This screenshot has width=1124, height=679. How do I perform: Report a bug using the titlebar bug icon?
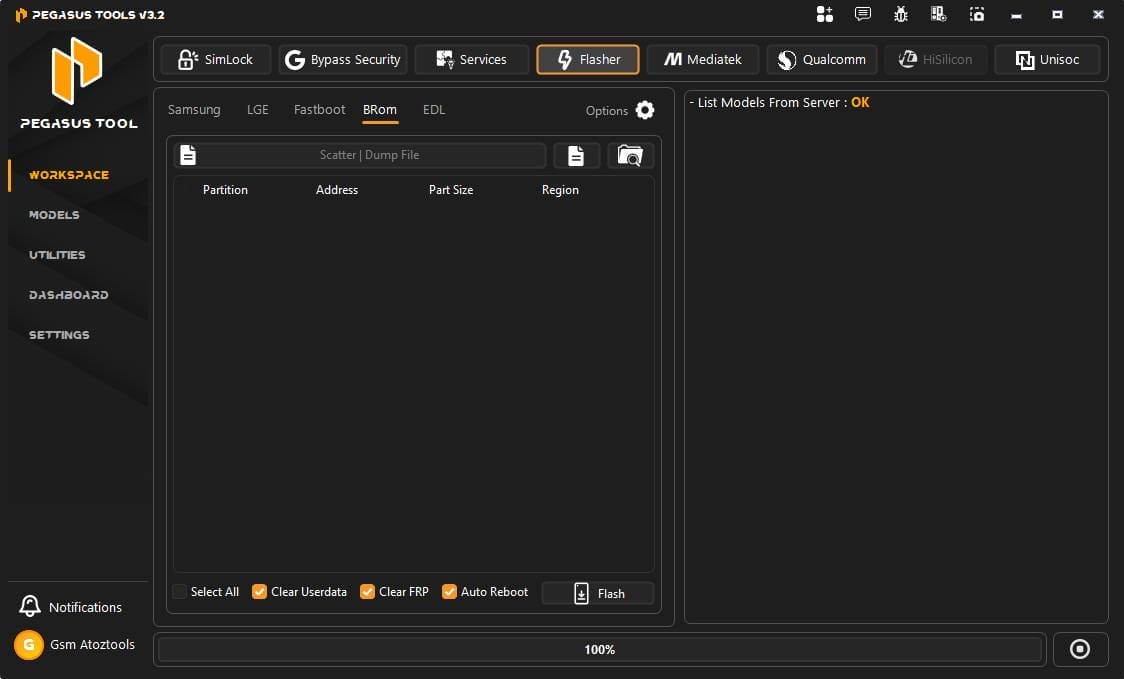coord(900,14)
